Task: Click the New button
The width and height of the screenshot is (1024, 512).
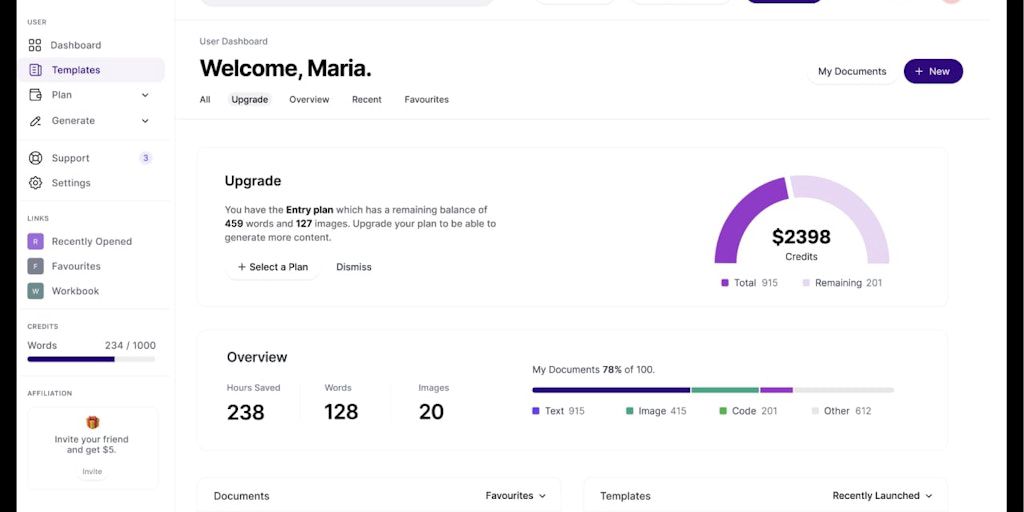Action: coord(933,71)
